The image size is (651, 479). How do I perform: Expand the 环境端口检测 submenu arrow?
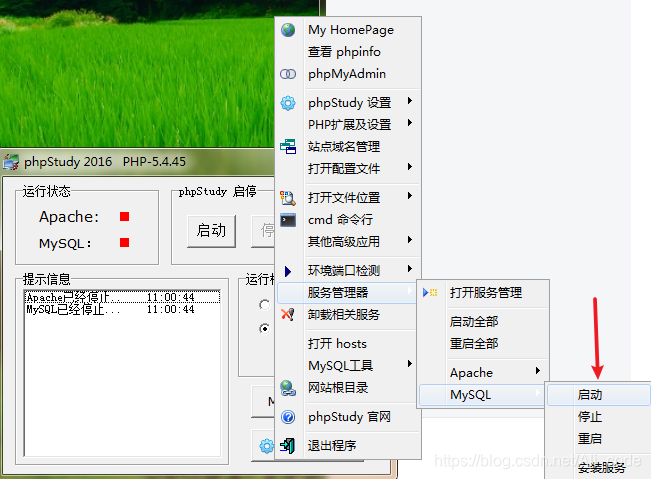click(410, 269)
